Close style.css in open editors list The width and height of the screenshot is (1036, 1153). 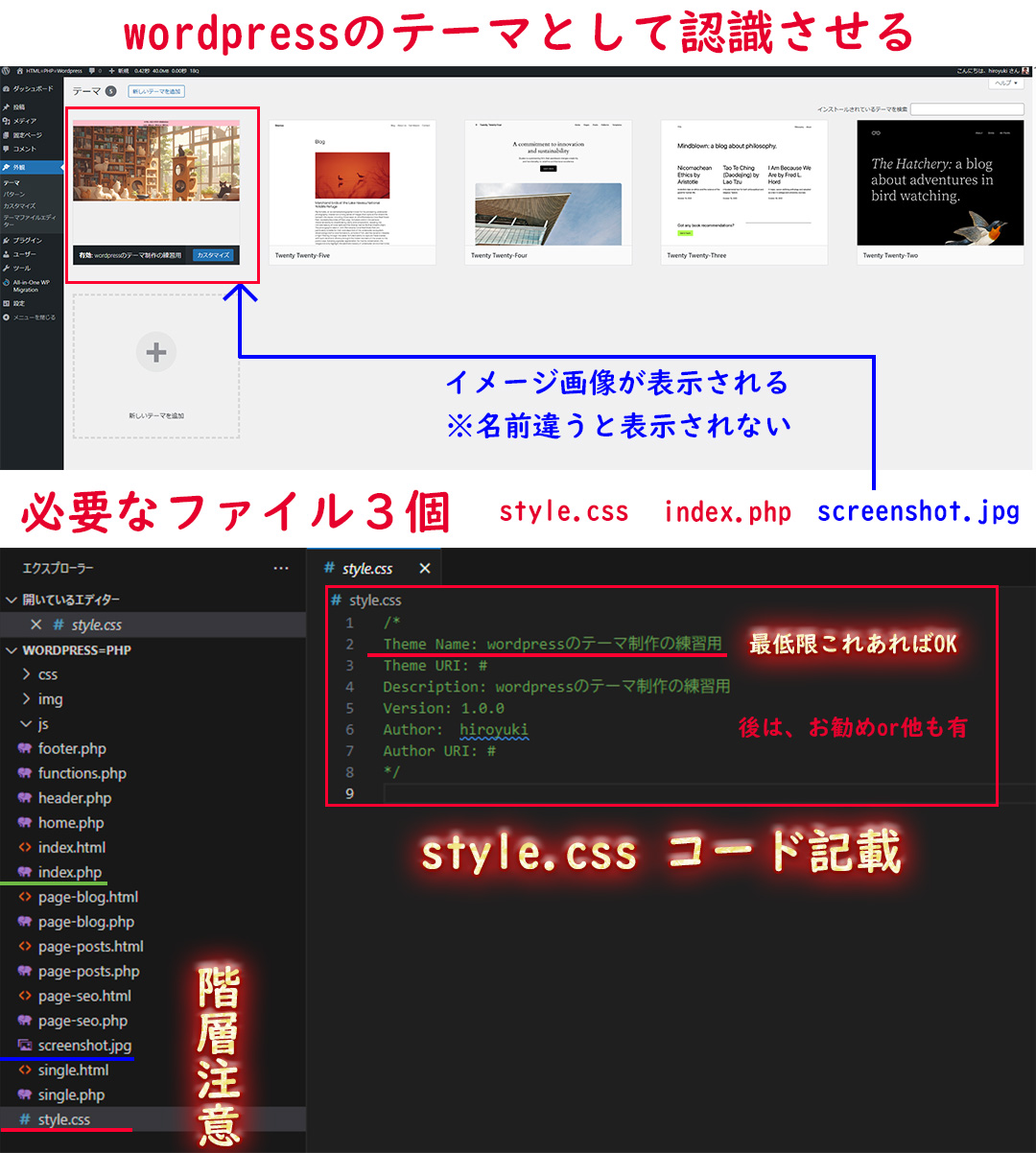[x=35, y=624]
